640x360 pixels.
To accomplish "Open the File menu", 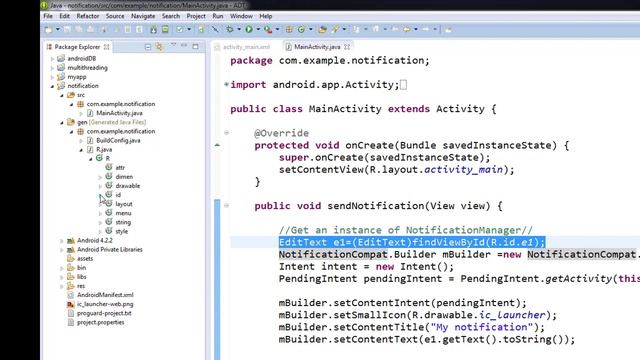I will pos(48,16).
